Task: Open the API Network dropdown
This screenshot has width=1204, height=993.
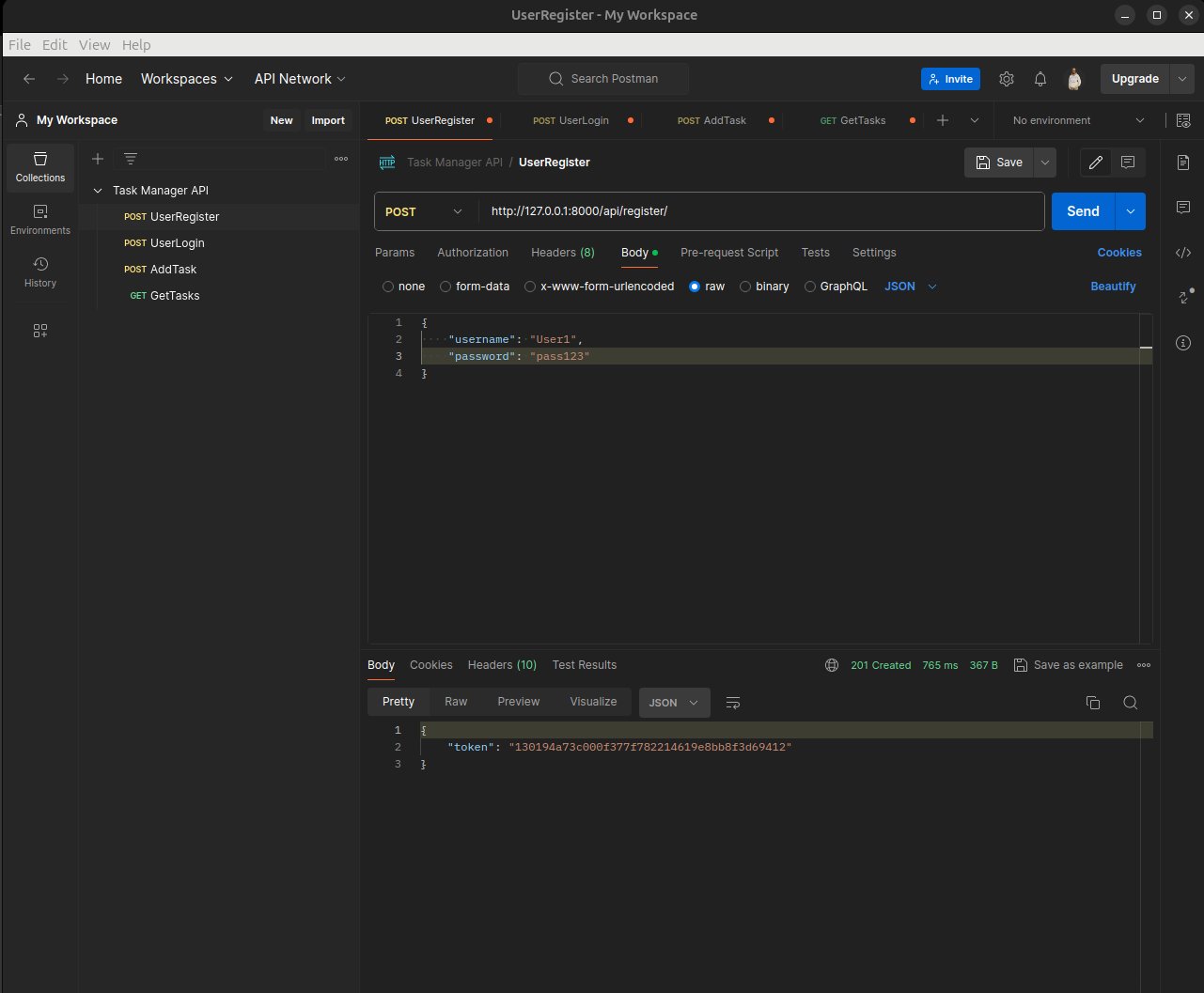Action: tap(300, 79)
